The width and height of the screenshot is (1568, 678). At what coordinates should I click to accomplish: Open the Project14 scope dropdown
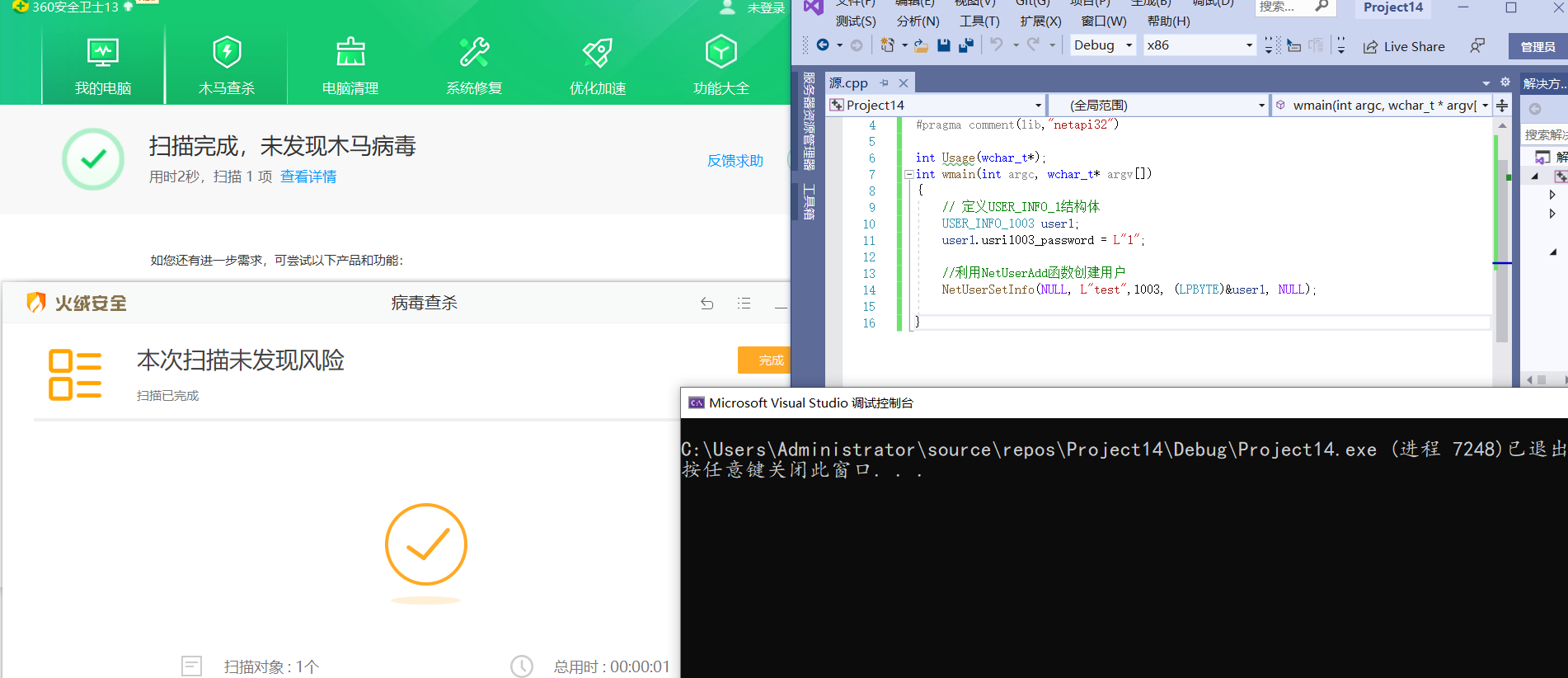[937, 106]
